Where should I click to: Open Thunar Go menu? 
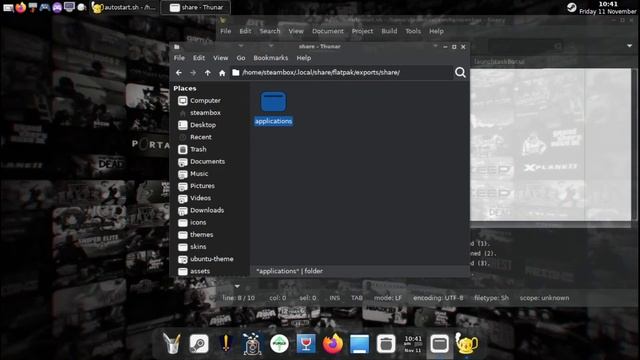(x=241, y=58)
